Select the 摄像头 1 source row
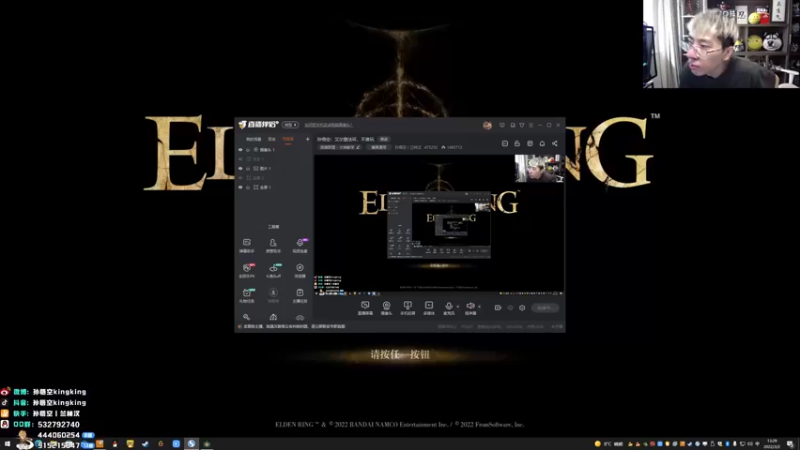The width and height of the screenshot is (800, 450). (x=273, y=149)
